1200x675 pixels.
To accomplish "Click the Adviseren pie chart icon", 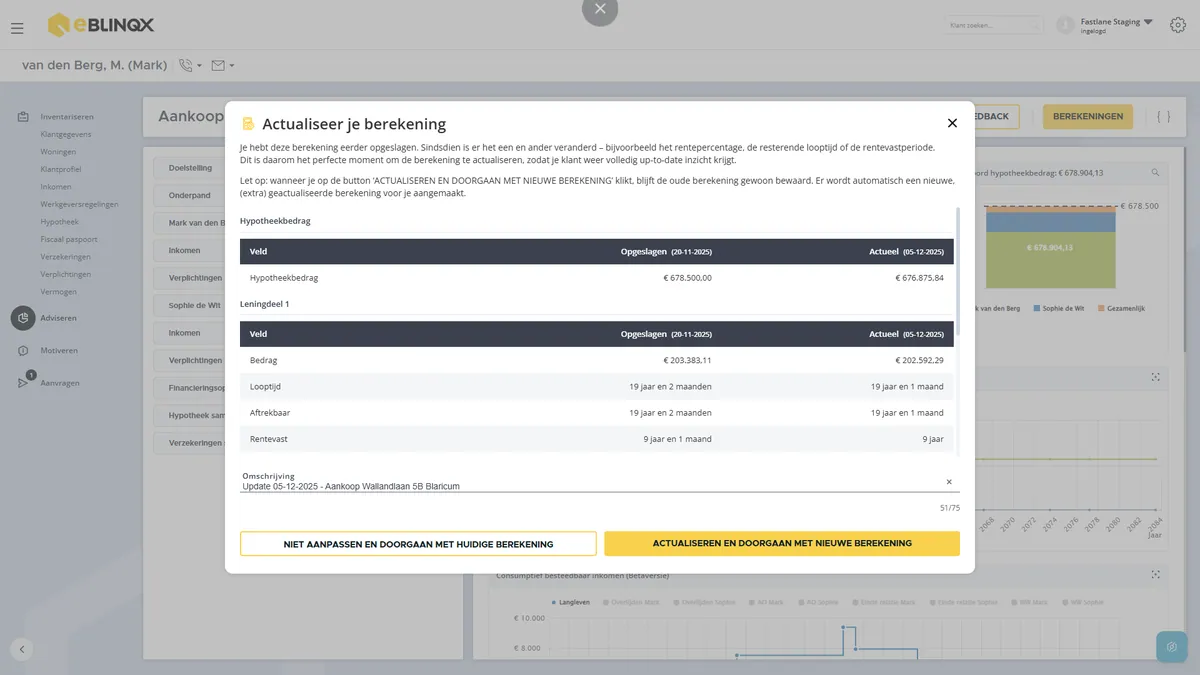I will click(x=23, y=318).
